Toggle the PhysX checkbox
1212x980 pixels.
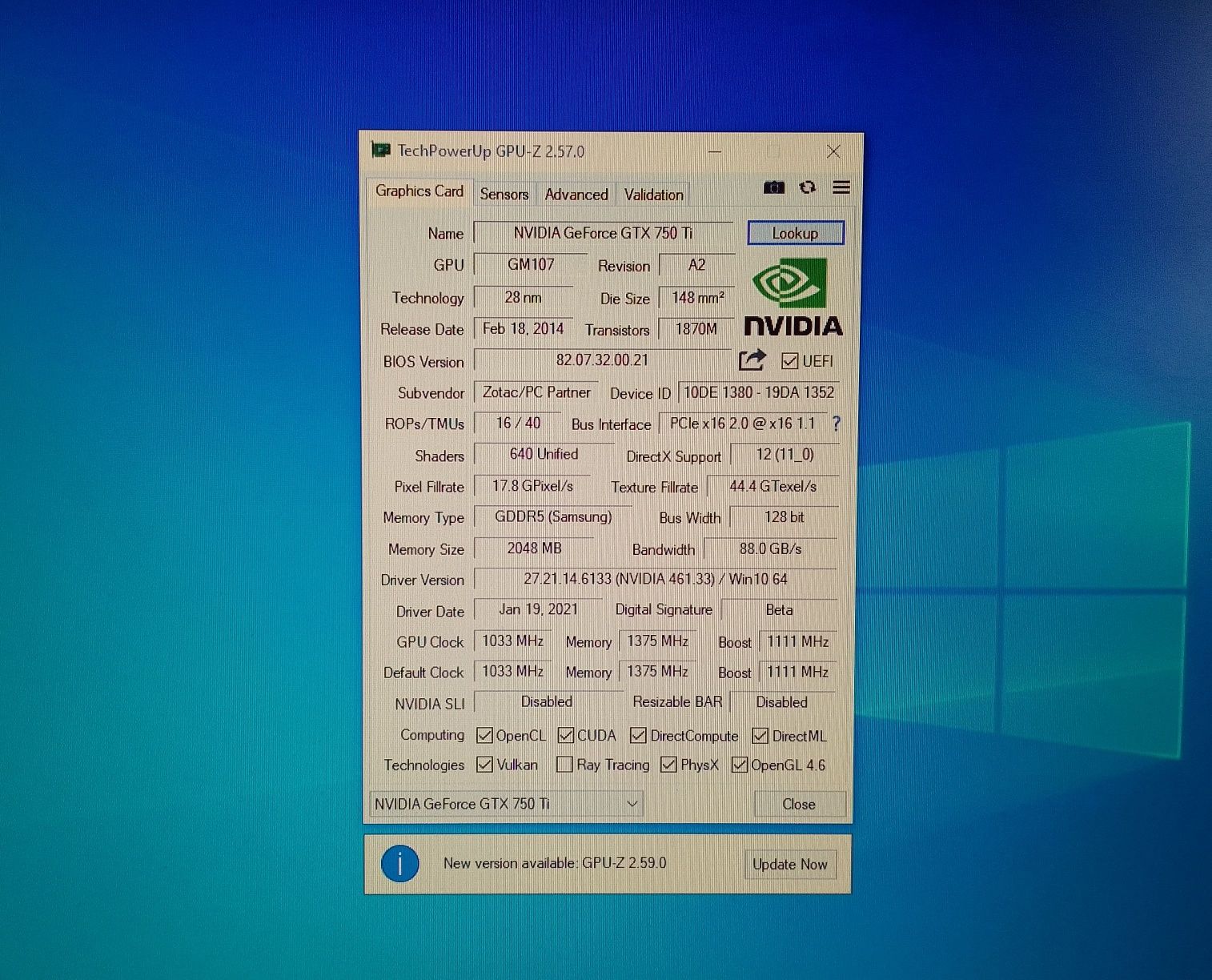[x=668, y=765]
